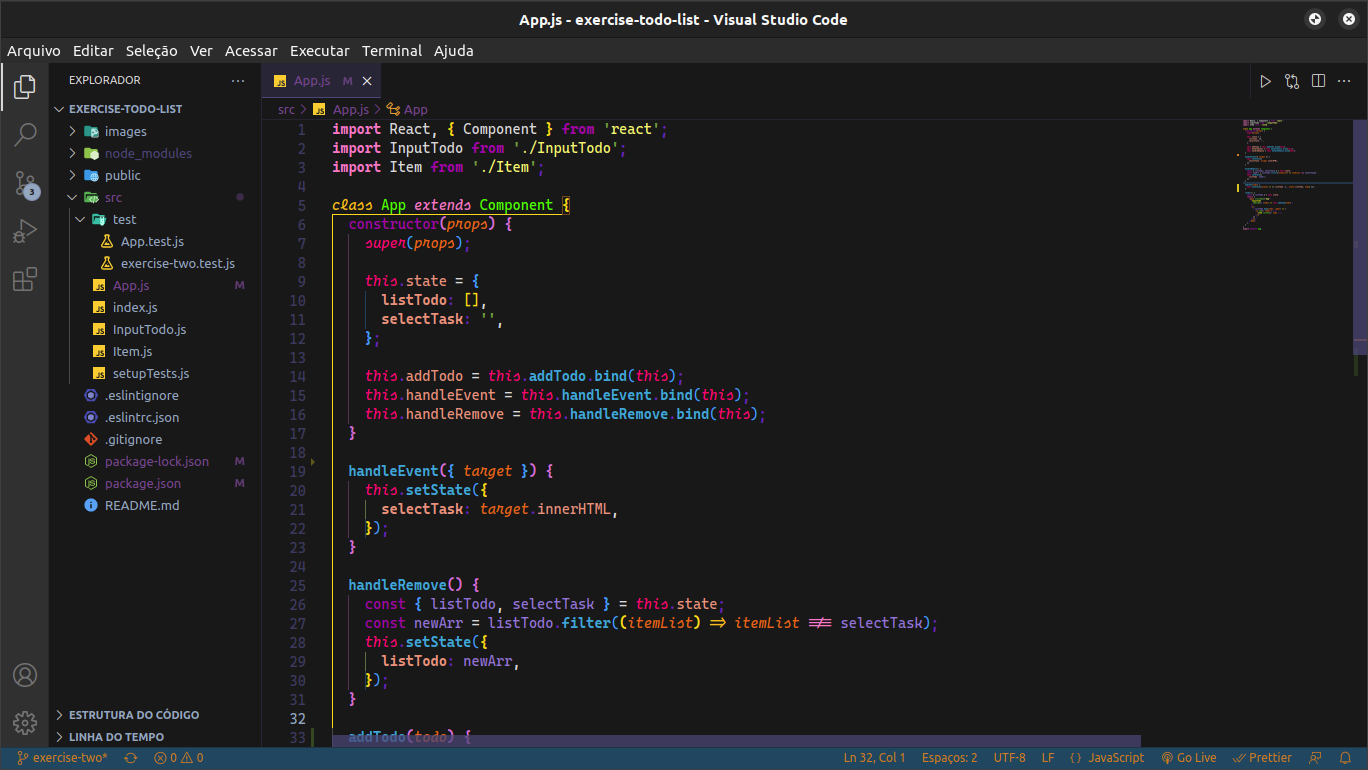Image resolution: width=1368 pixels, height=770 pixels.
Task: Open the .eslintrc.json file
Action: [153, 417]
